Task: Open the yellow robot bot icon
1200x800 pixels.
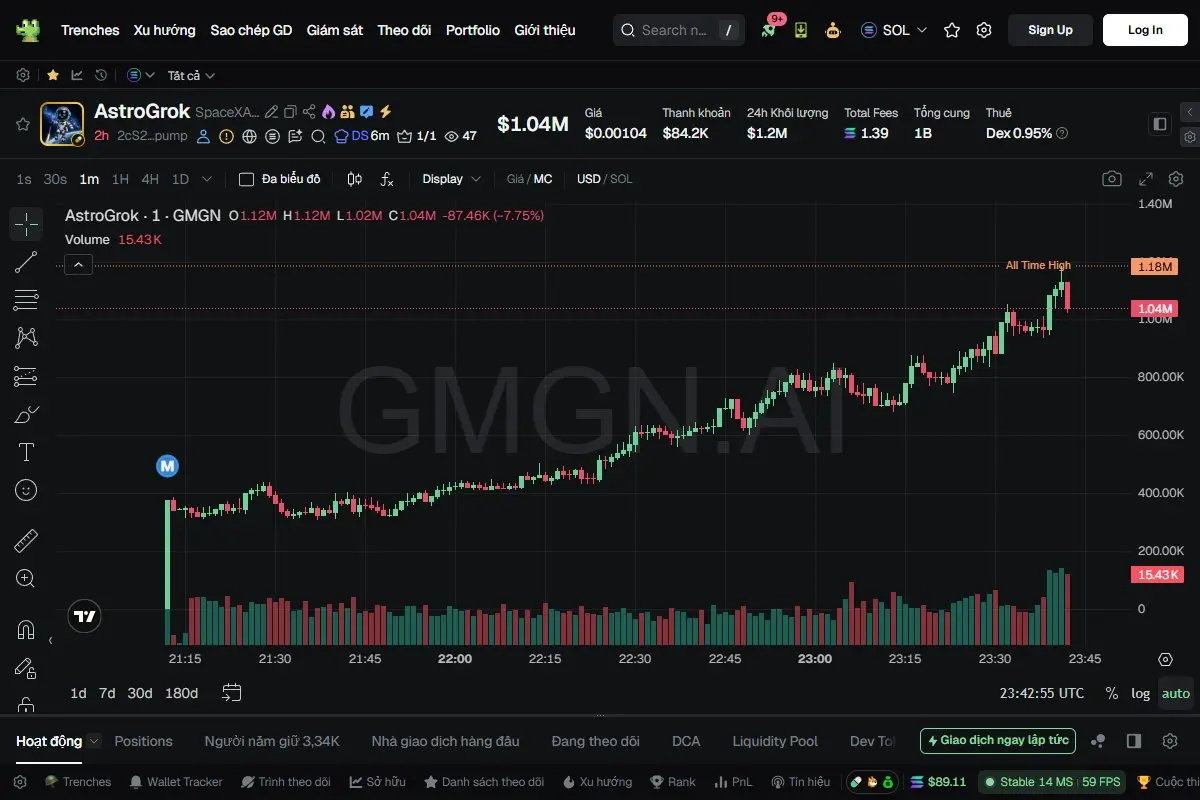Action: [x=833, y=30]
